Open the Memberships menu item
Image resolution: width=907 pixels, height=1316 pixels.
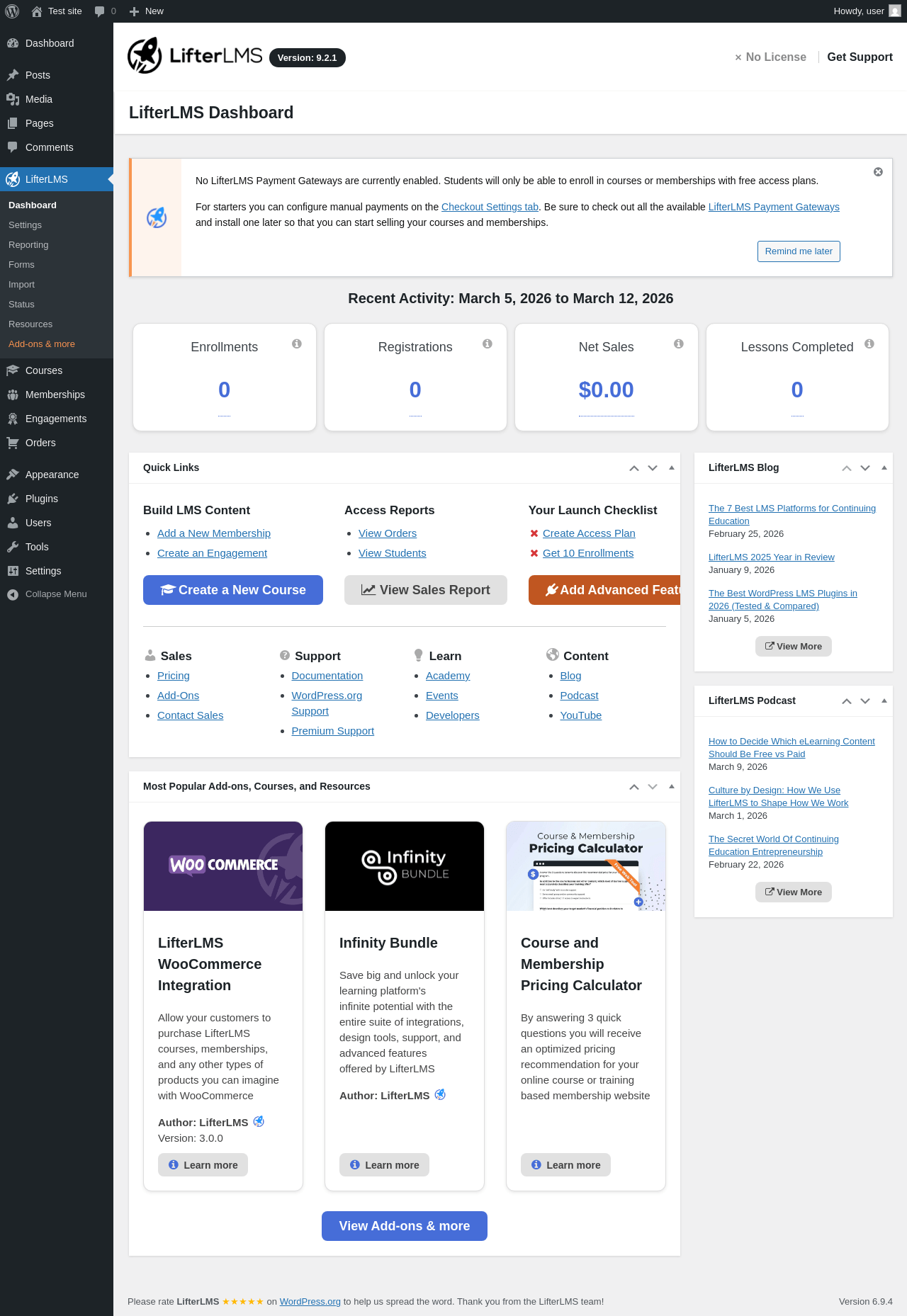click(x=55, y=395)
